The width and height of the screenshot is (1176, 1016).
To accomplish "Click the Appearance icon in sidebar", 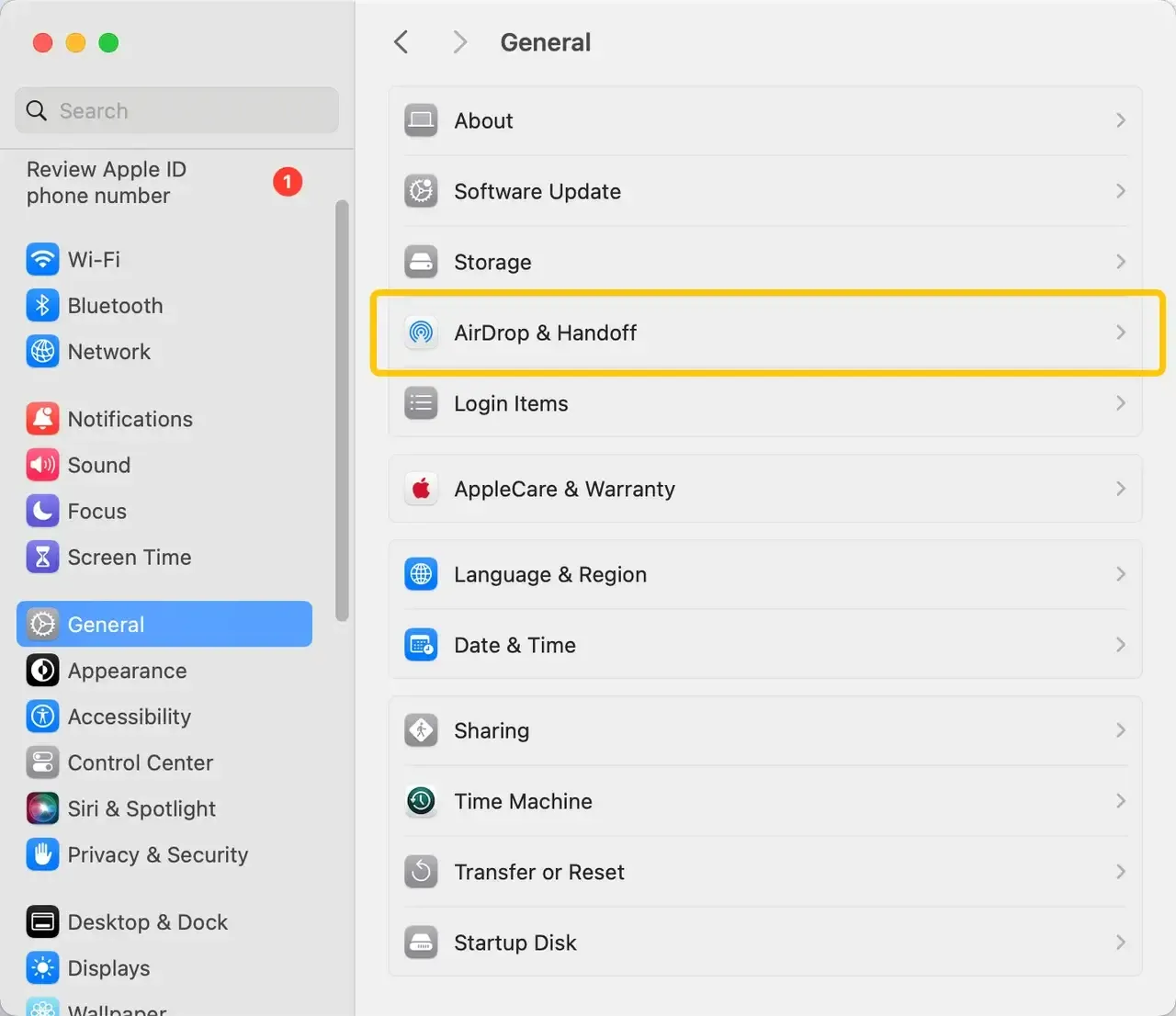I will [x=42, y=671].
